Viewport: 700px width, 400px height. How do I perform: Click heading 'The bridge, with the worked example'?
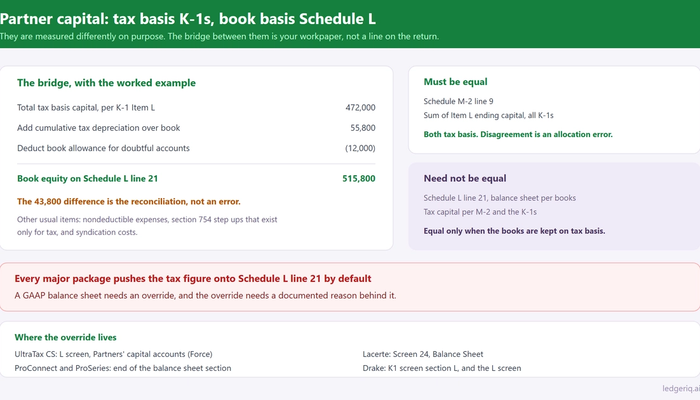tap(106, 83)
